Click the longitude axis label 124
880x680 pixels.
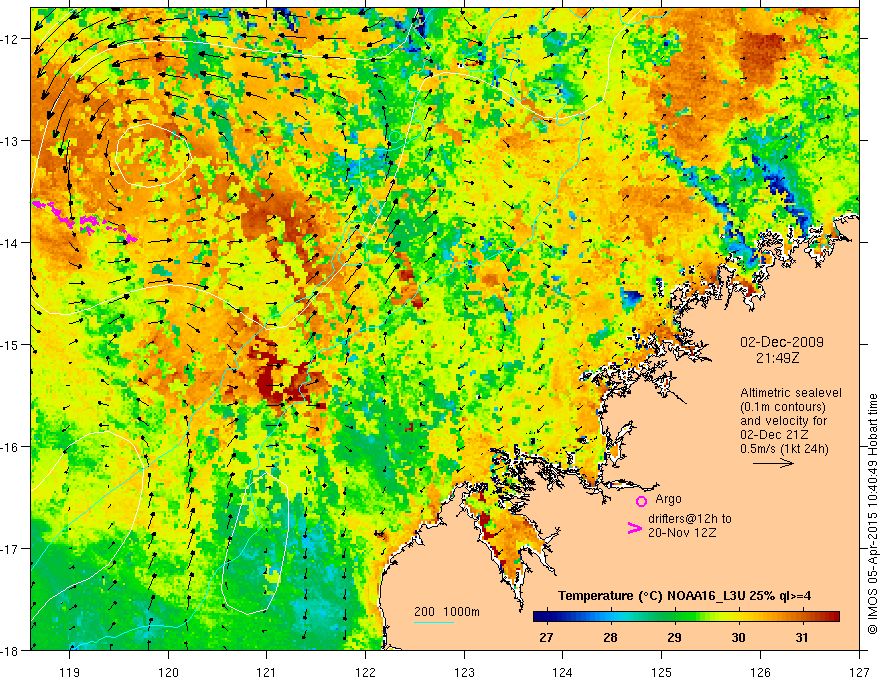tap(563, 673)
